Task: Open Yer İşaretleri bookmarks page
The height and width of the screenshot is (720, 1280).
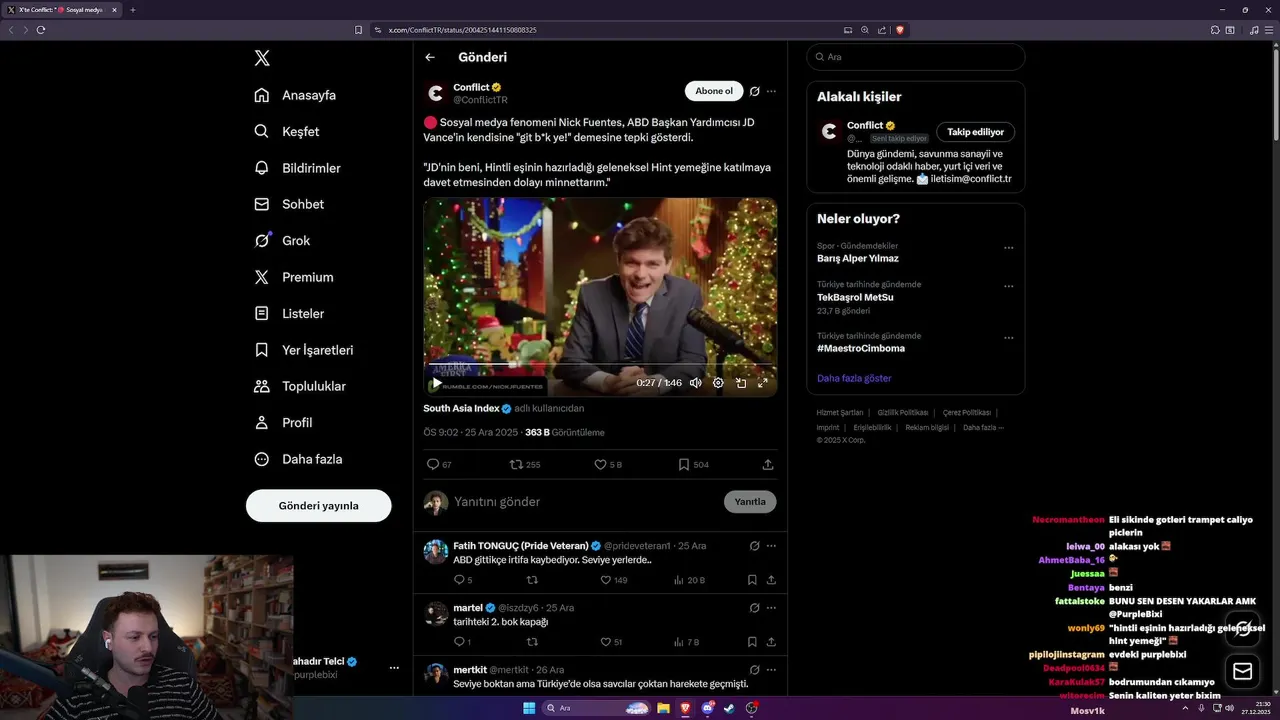Action: coord(304,350)
